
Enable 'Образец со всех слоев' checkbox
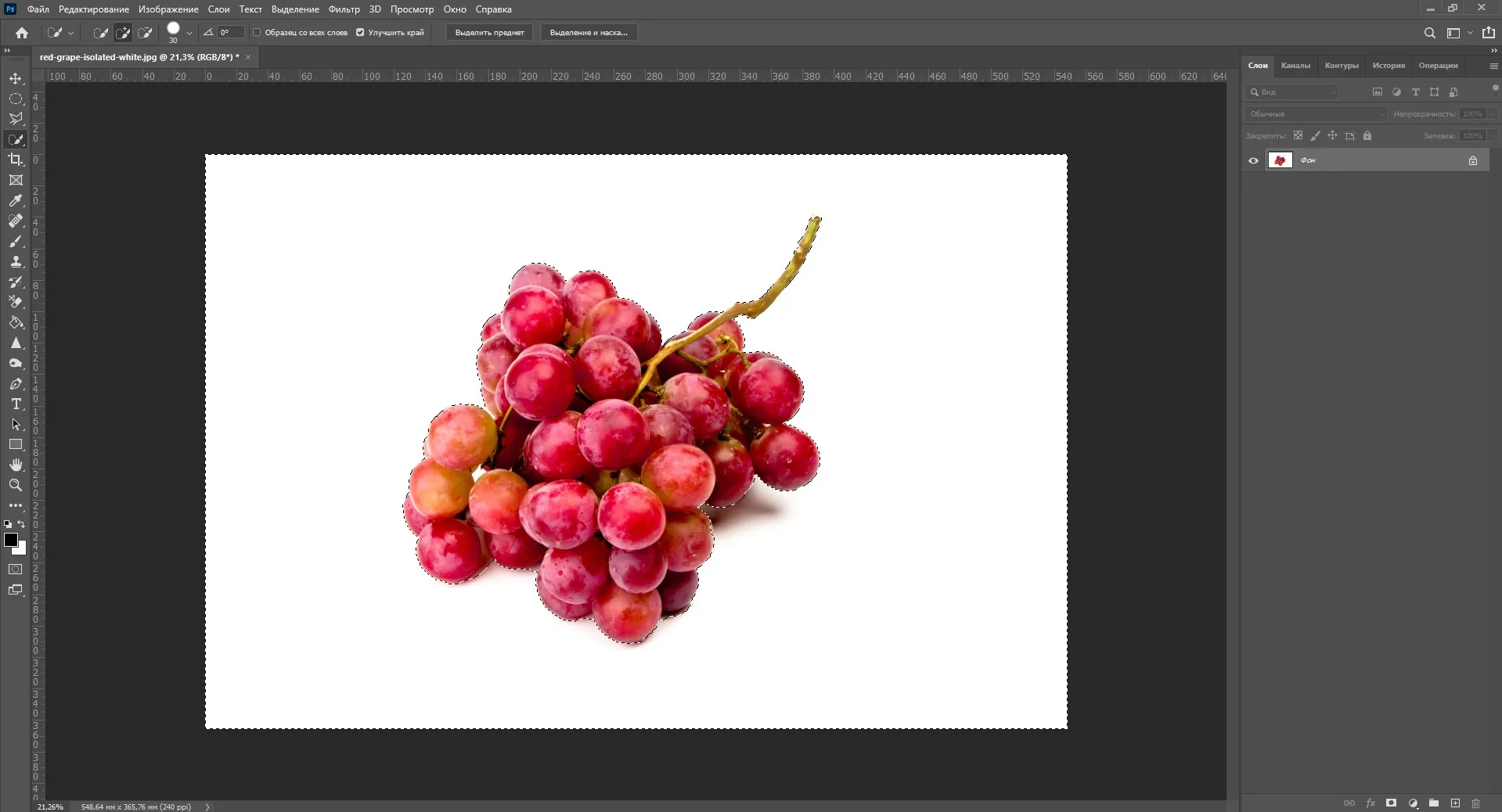pyautogui.click(x=257, y=33)
